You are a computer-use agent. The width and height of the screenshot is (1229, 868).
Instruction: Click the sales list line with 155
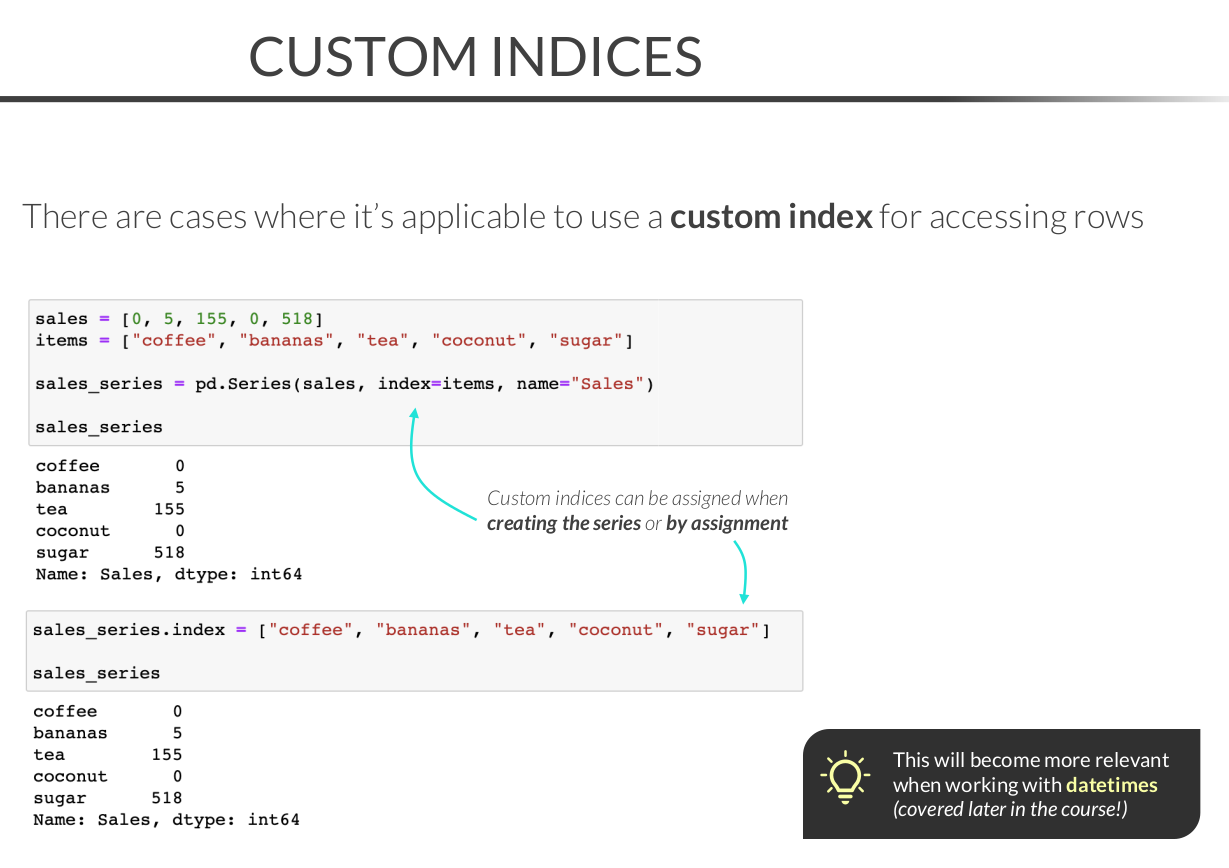(179, 319)
